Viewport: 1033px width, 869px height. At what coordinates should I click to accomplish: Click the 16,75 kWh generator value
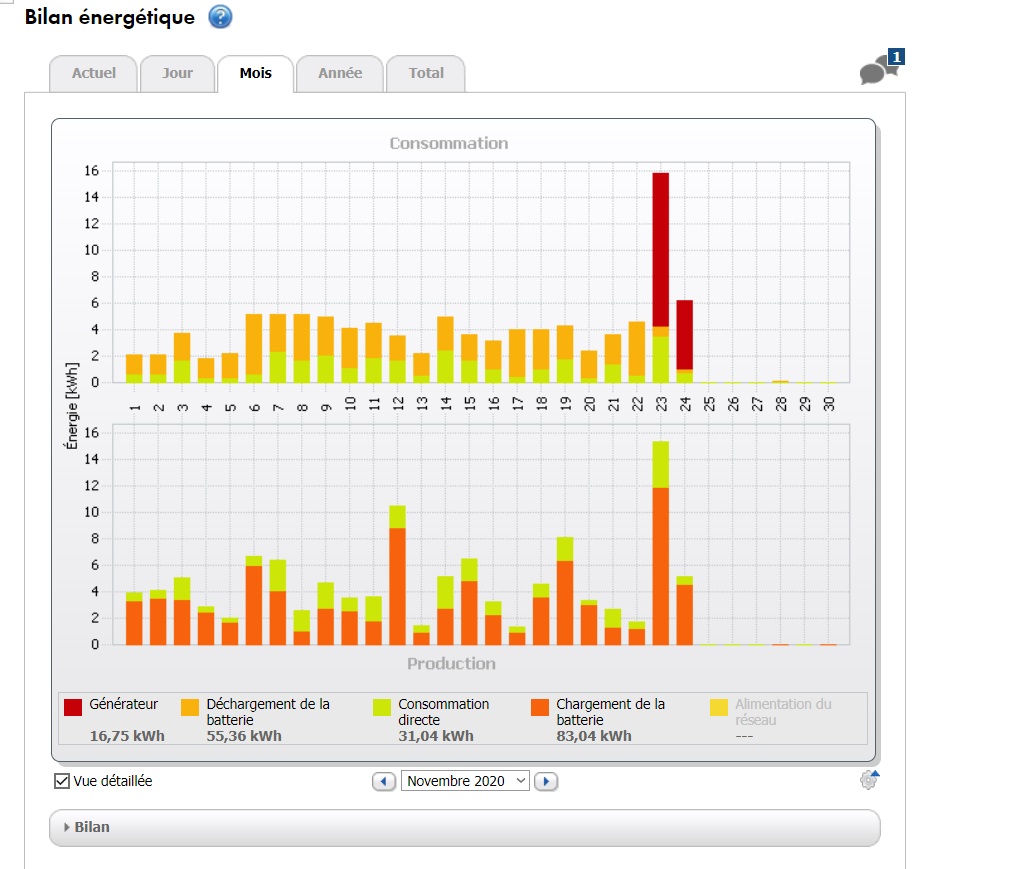click(127, 736)
